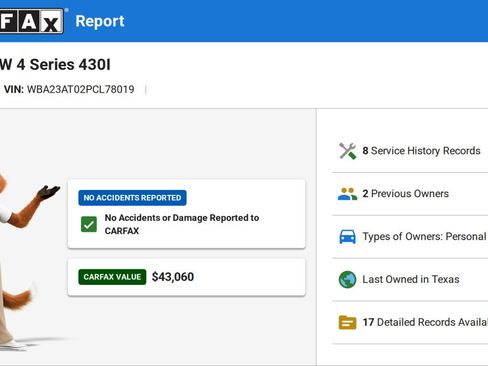Click the previous owners people icon
The image size is (488, 366).
(347, 194)
